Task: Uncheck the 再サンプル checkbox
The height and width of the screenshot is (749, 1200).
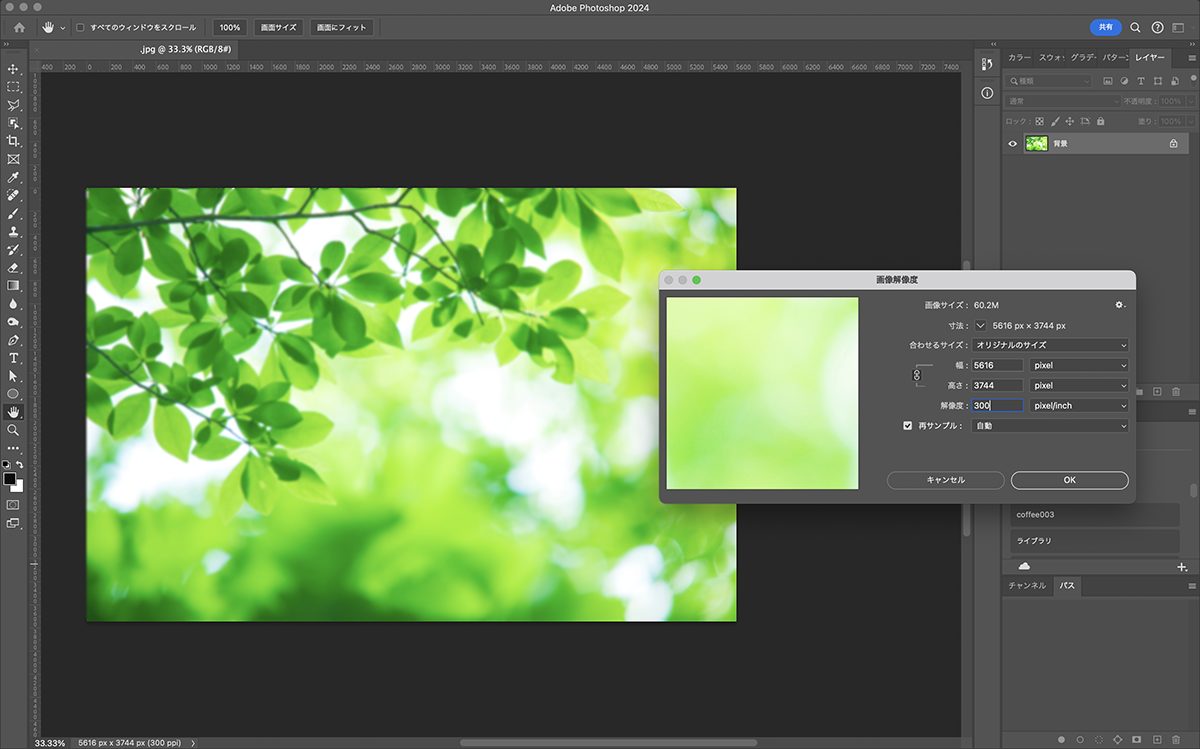Action: [x=908, y=426]
